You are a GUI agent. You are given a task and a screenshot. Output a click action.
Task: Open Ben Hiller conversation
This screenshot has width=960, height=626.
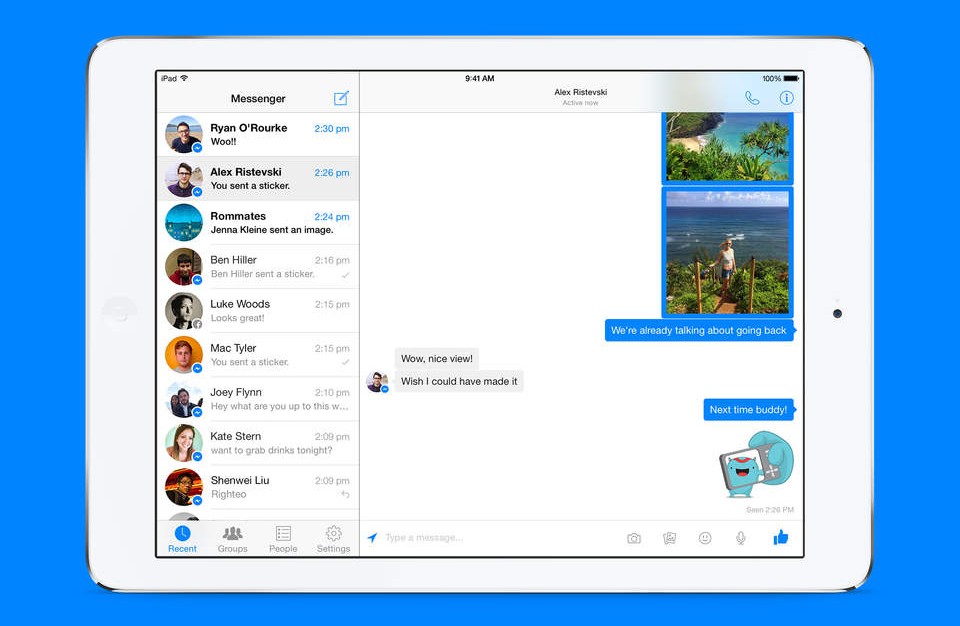click(258, 266)
